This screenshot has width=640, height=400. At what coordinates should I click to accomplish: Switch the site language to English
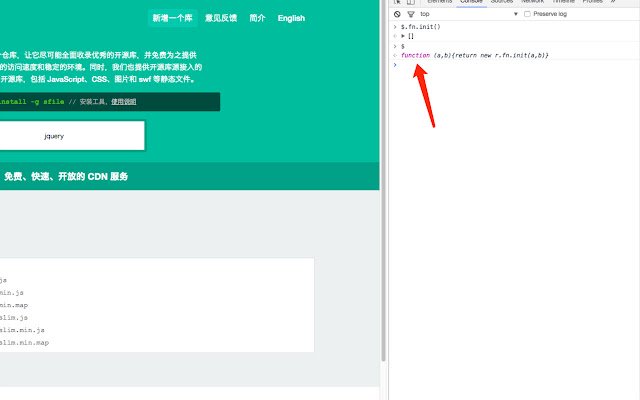pyautogui.click(x=291, y=18)
